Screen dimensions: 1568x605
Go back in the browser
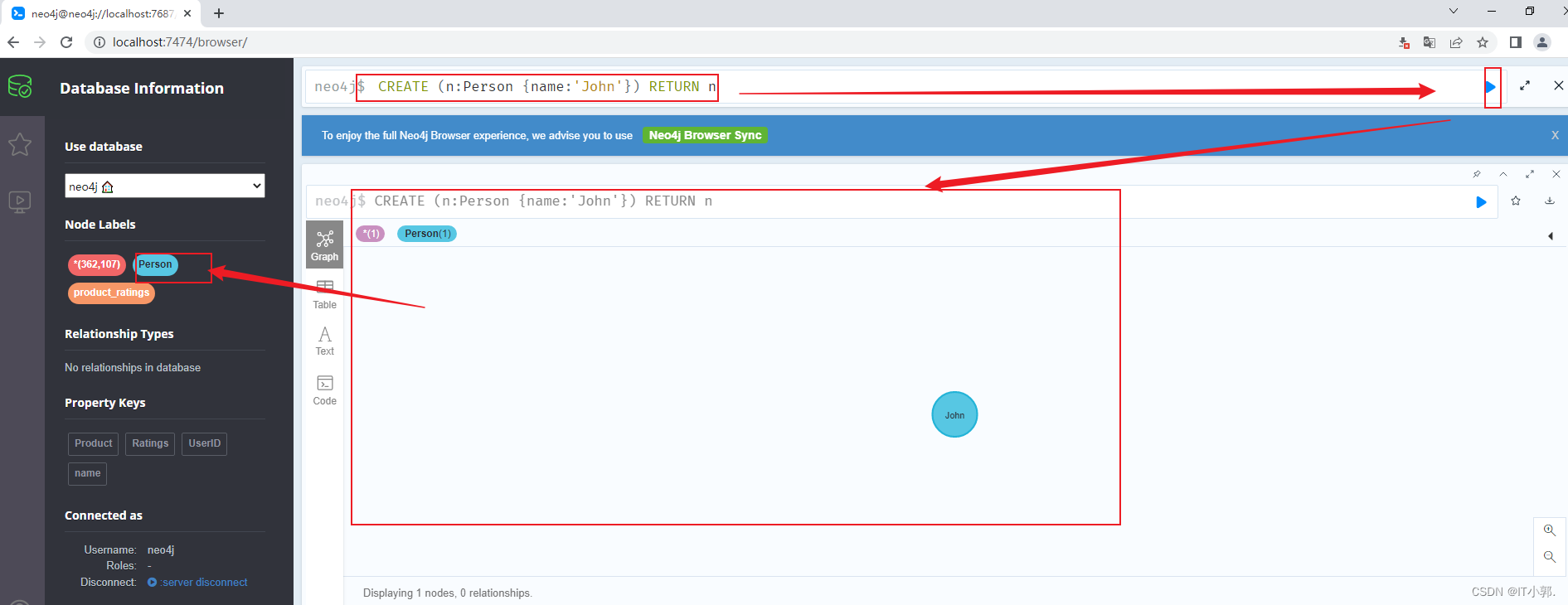13,42
